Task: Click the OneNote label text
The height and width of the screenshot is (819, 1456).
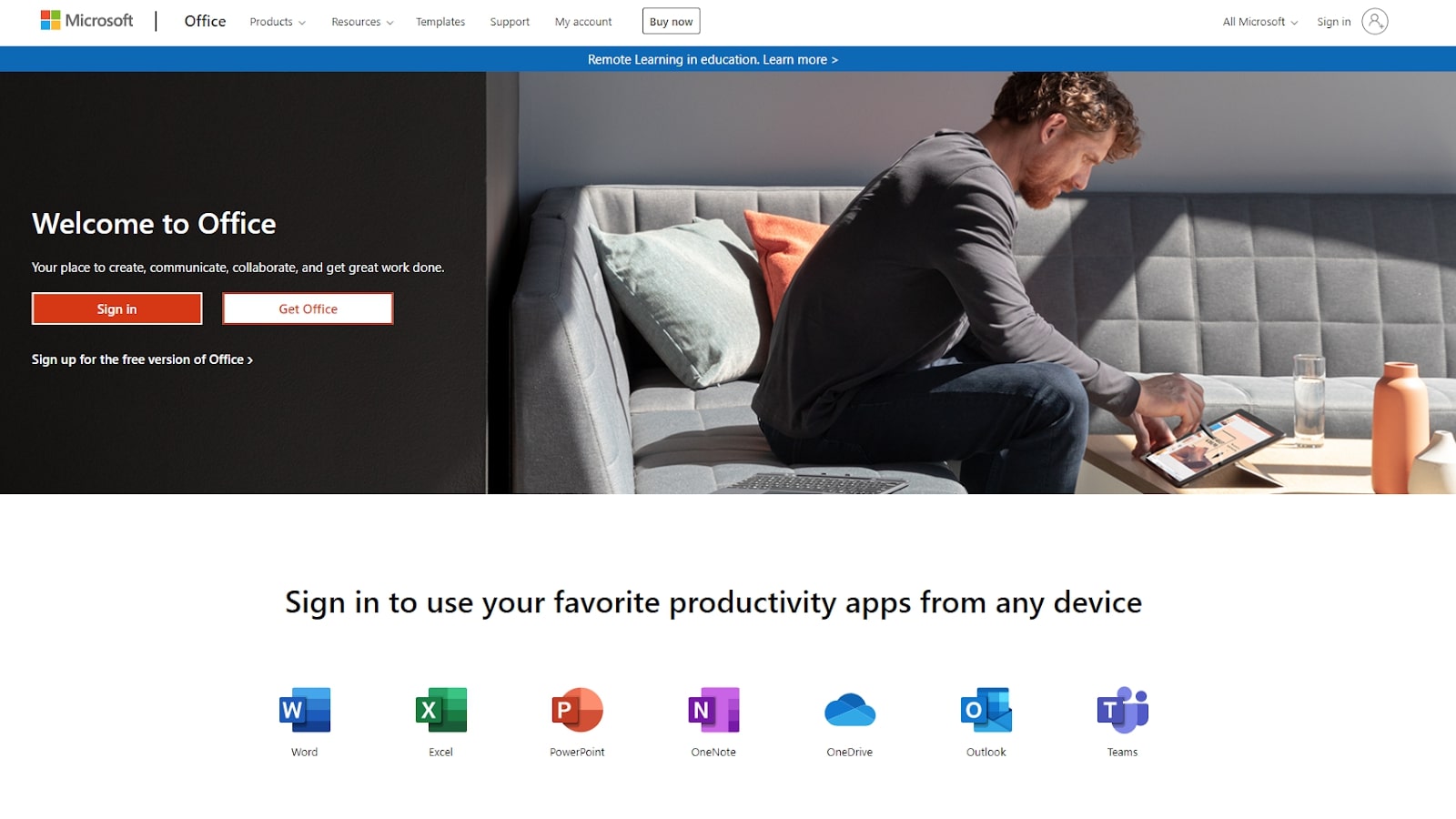Action: tap(713, 752)
